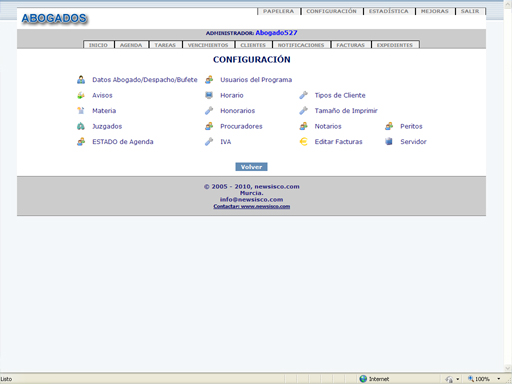Click the IVA wrench icon
The image size is (512, 384).
pos(209,142)
